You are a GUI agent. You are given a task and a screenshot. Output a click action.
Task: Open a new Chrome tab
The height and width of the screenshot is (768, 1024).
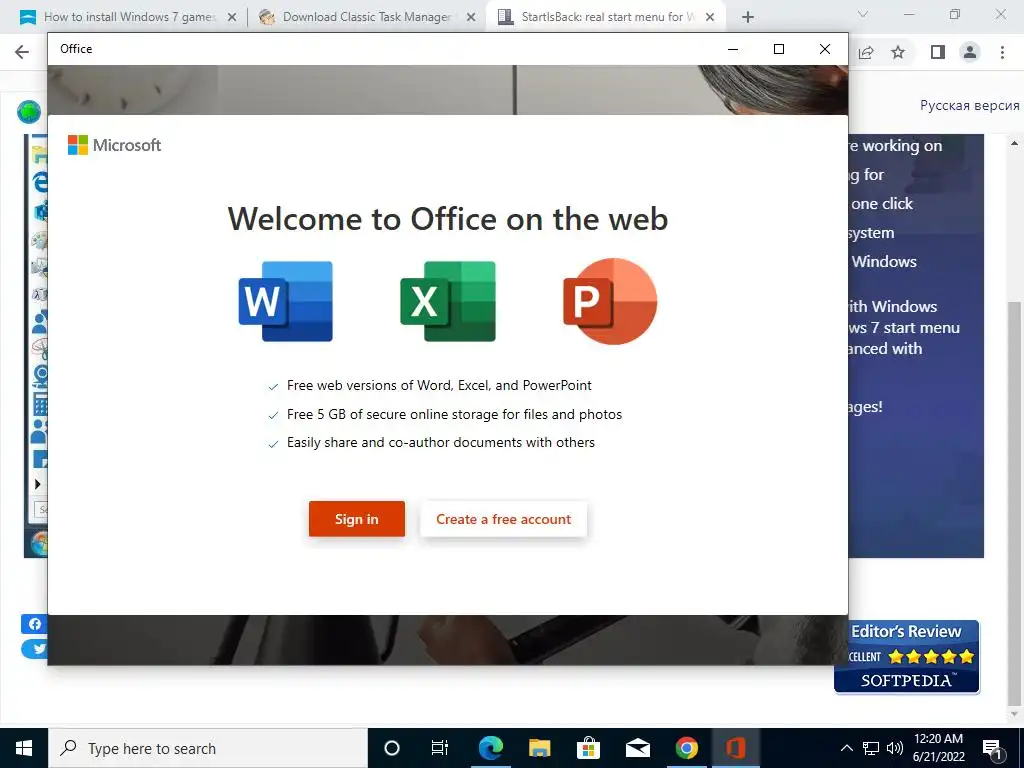(748, 18)
